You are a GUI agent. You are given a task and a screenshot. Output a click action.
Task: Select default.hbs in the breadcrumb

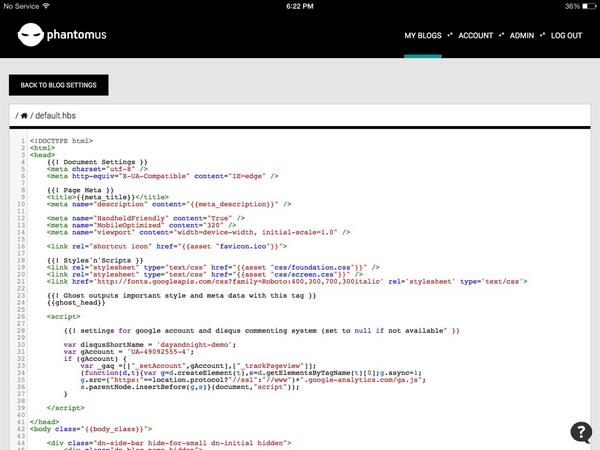click(55, 116)
